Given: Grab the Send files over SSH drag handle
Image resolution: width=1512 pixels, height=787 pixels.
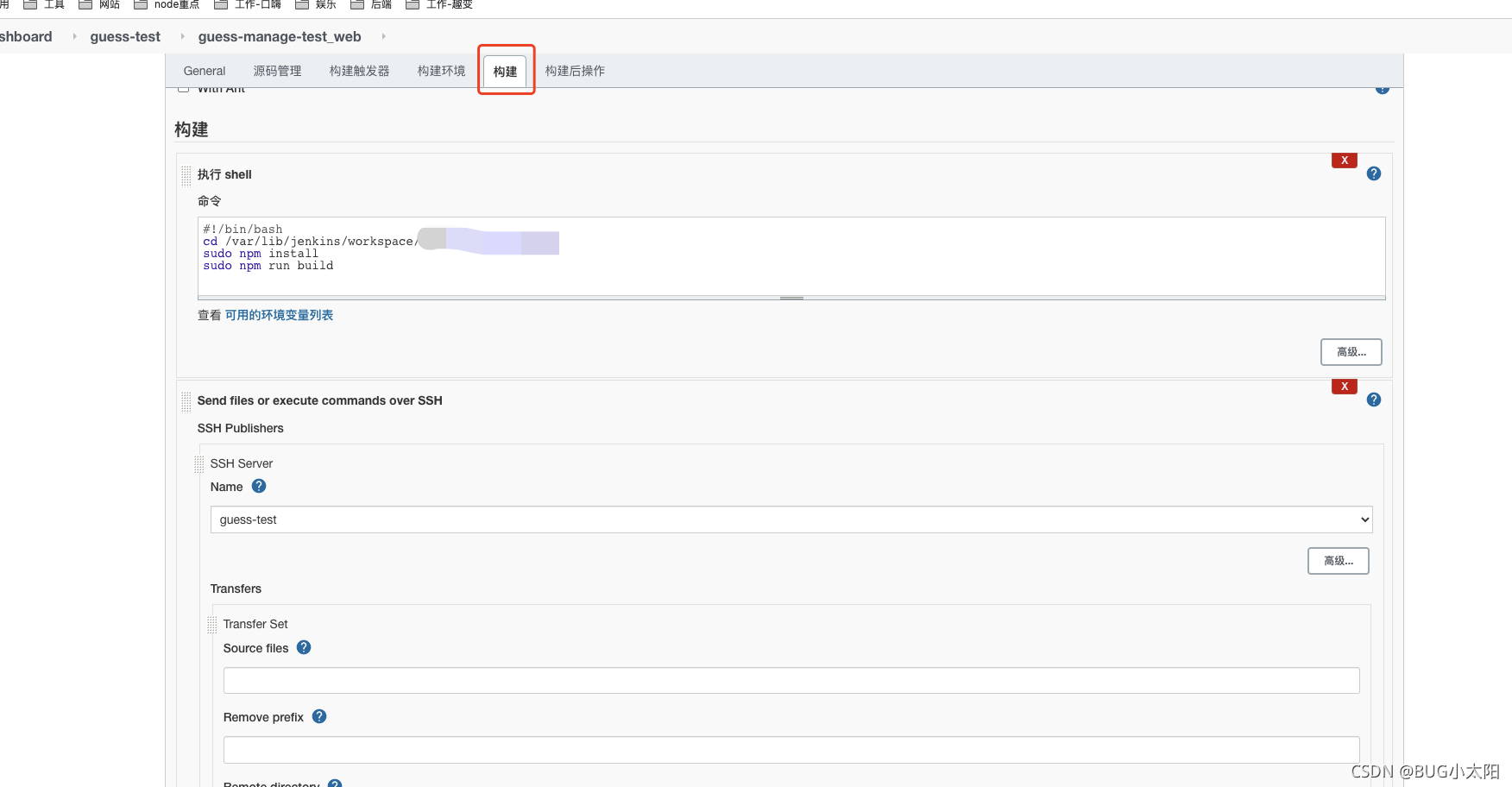Looking at the screenshot, I should tap(186, 401).
